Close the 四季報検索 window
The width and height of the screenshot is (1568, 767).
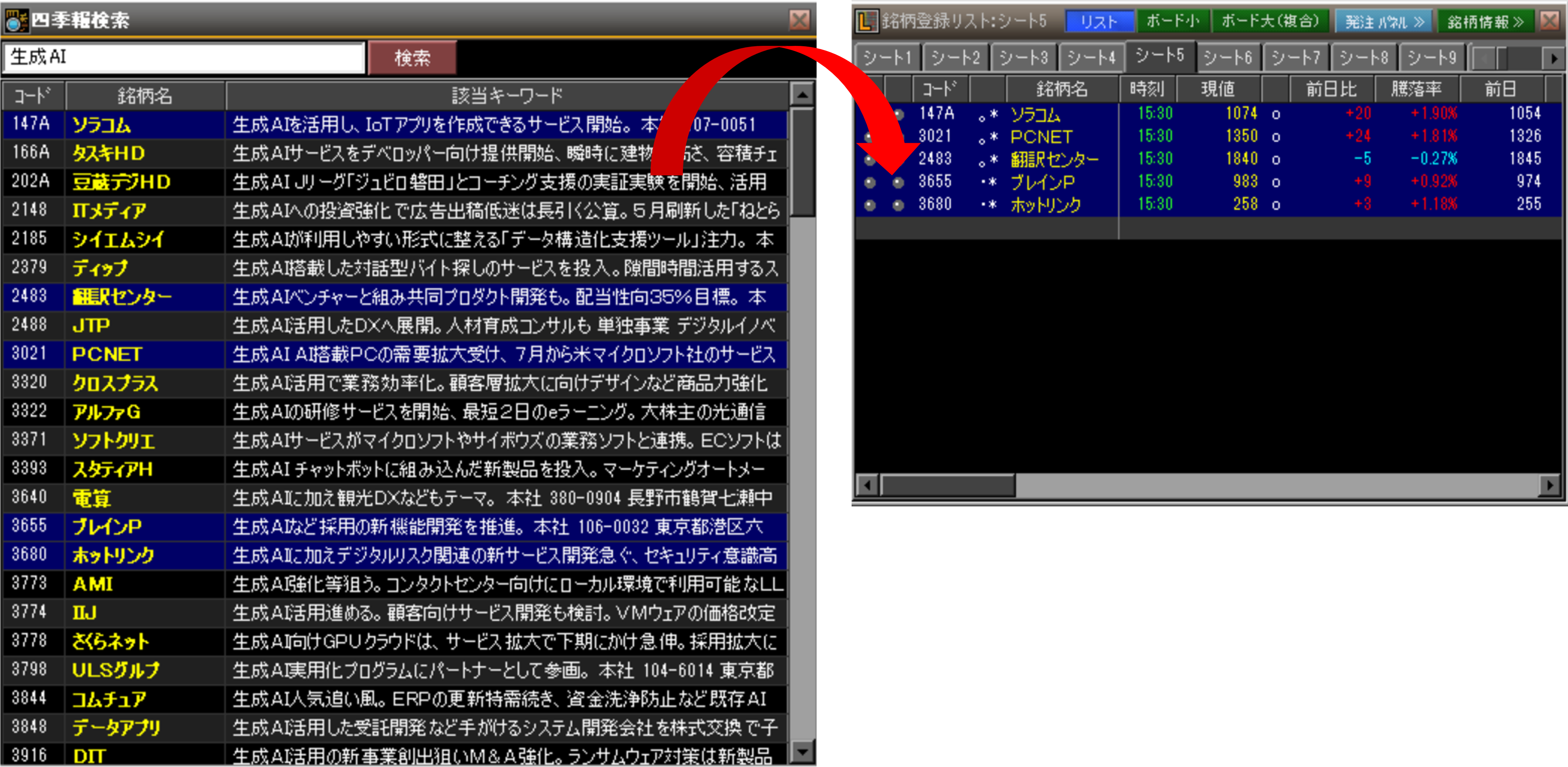point(799,20)
